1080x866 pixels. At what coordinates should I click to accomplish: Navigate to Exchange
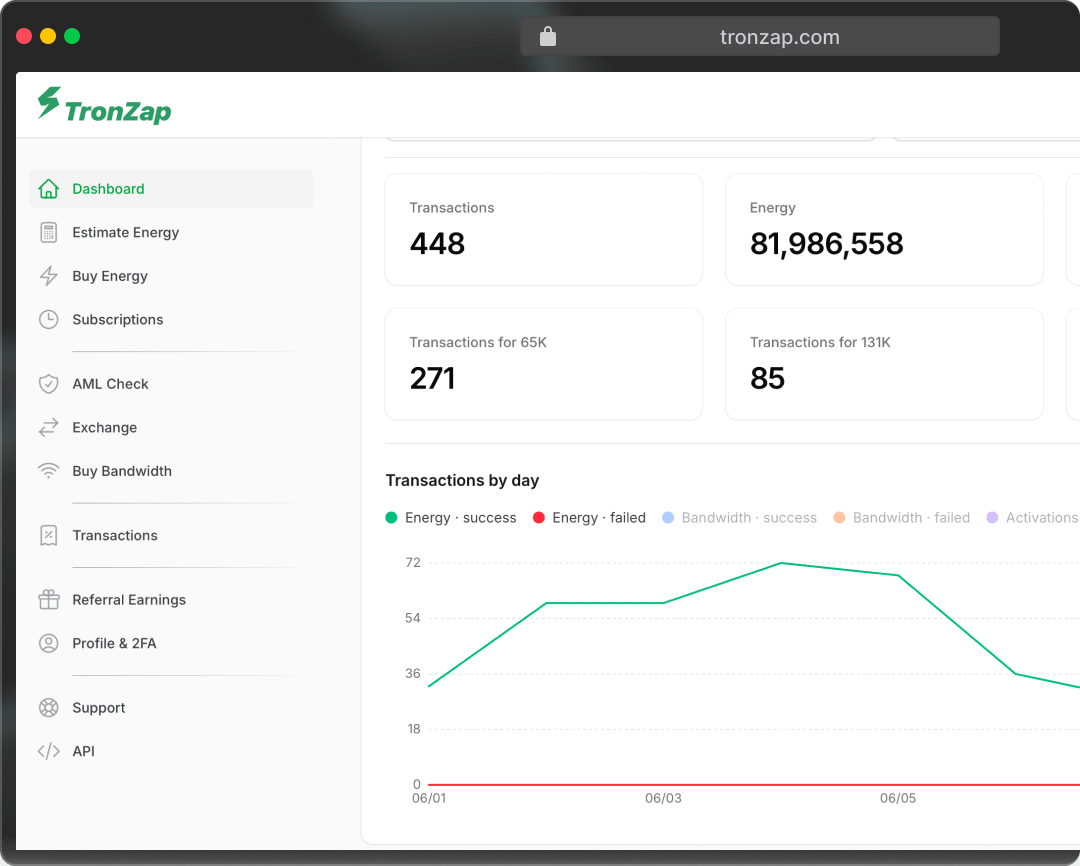point(172,428)
